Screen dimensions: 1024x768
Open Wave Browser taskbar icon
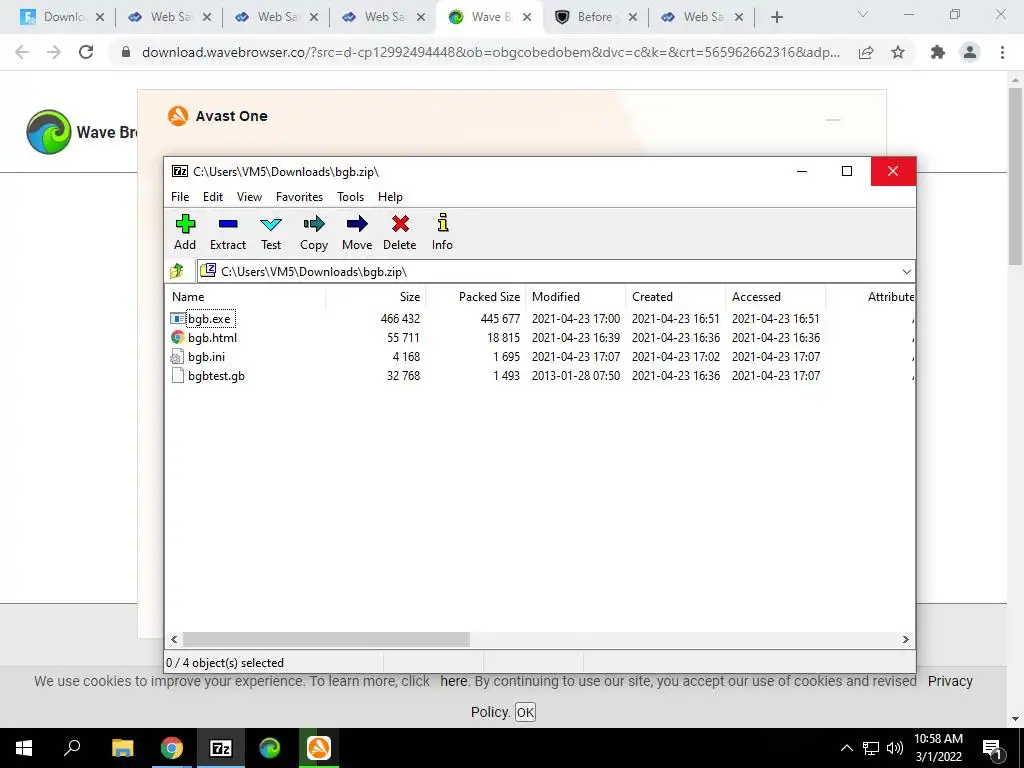click(269, 748)
